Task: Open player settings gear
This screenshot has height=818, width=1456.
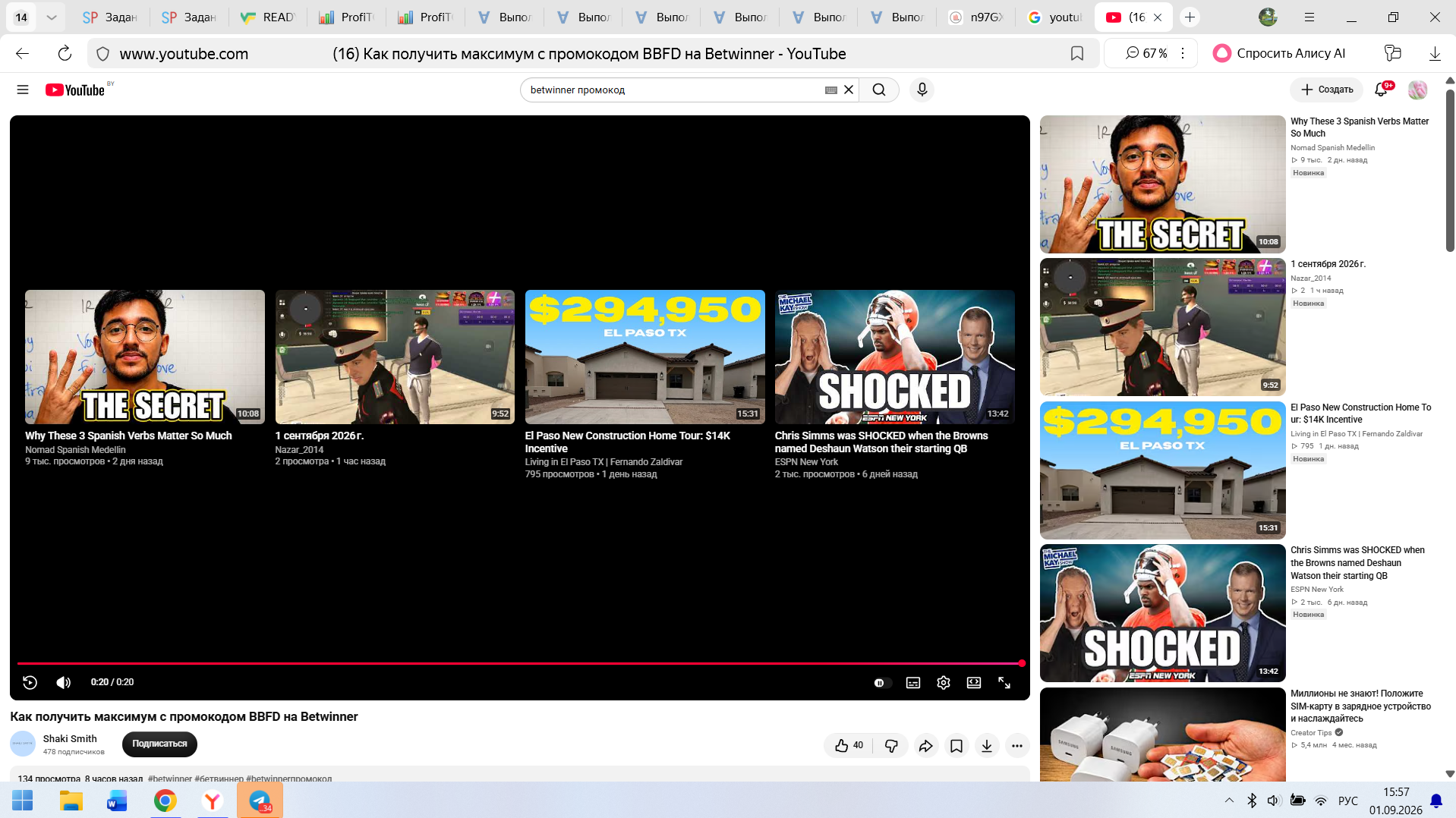Action: 944,683
